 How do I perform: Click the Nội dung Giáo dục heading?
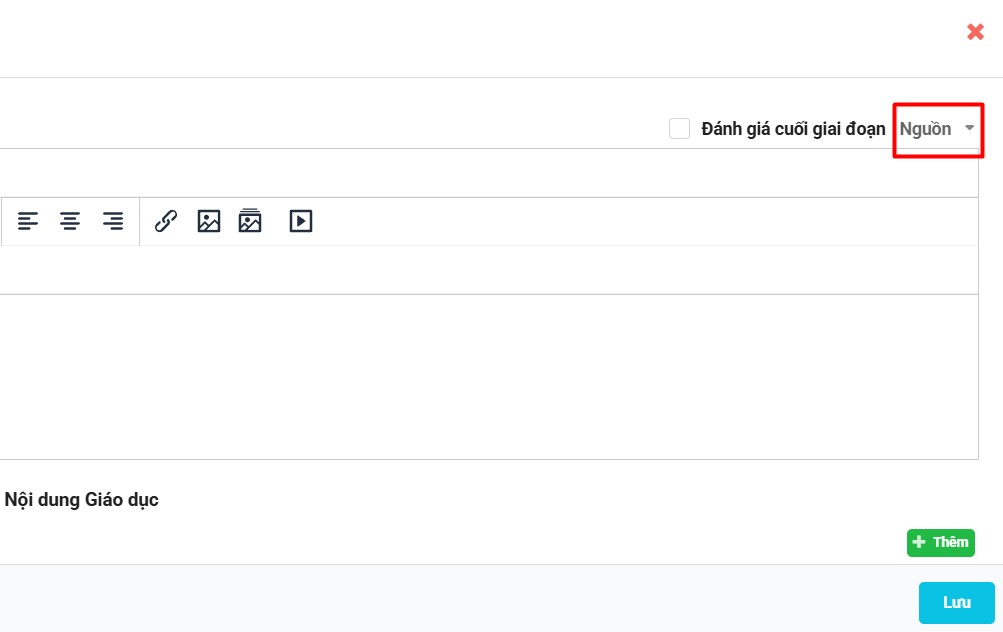click(x=82, y=500)
